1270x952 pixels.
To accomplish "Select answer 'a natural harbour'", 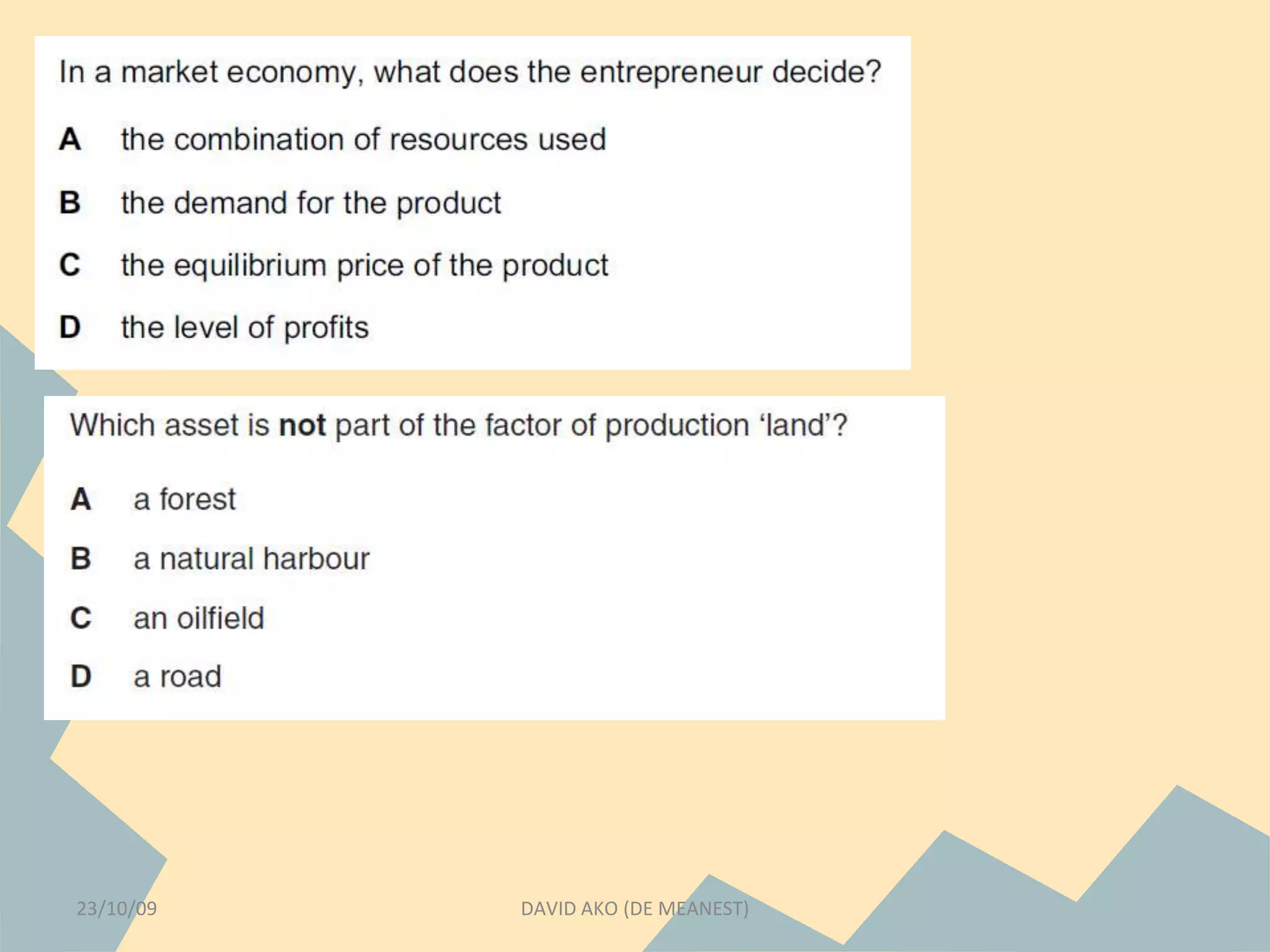I will coord(251,559).
